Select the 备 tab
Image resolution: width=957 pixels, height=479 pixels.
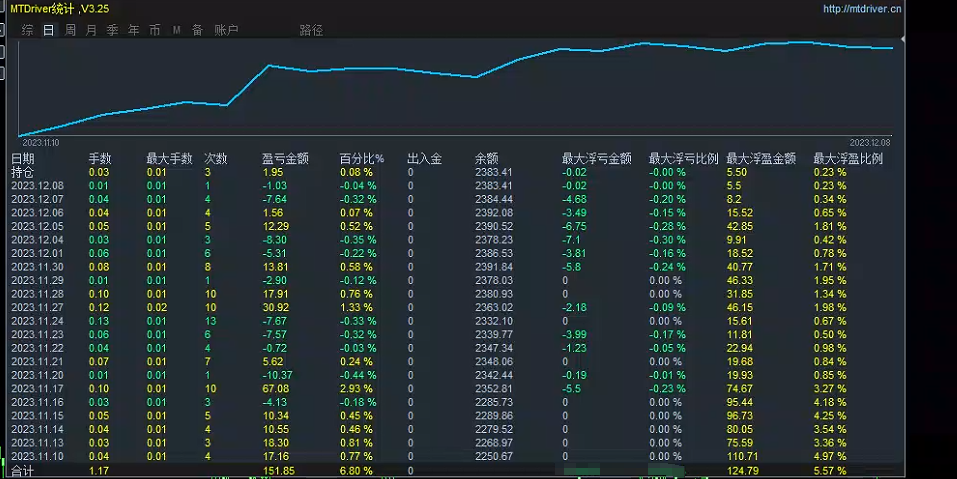tap(197, 30)
